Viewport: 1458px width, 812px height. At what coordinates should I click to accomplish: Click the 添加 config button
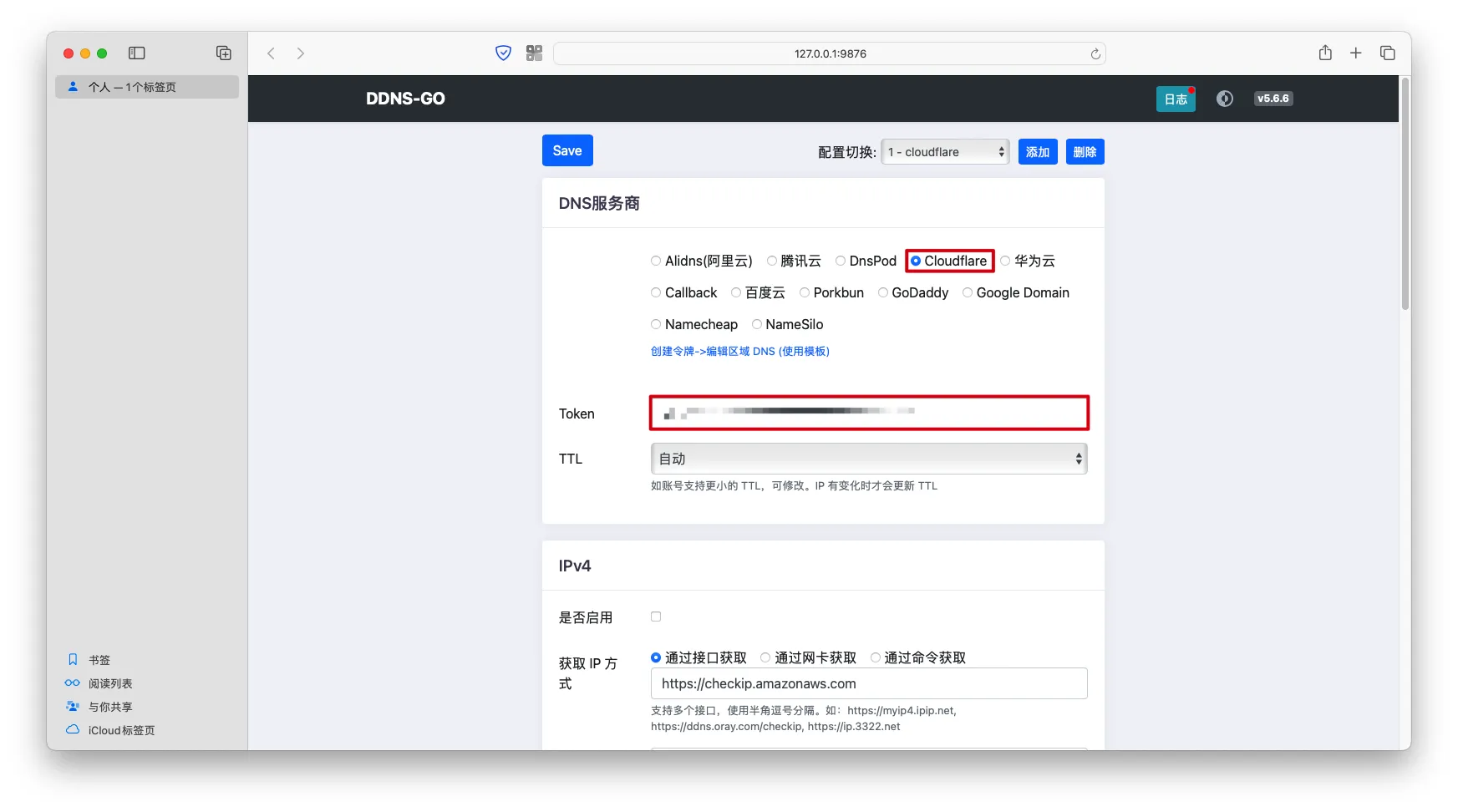[x=1038, y=152]
